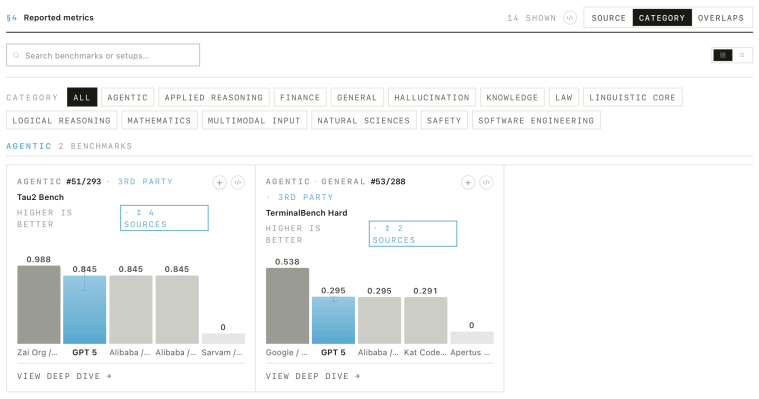The width and height of the screenshot is (759, 399).
Task: Expand the 2 SOURCES box on TerminalBench Hard
Action: click(413, 234)
